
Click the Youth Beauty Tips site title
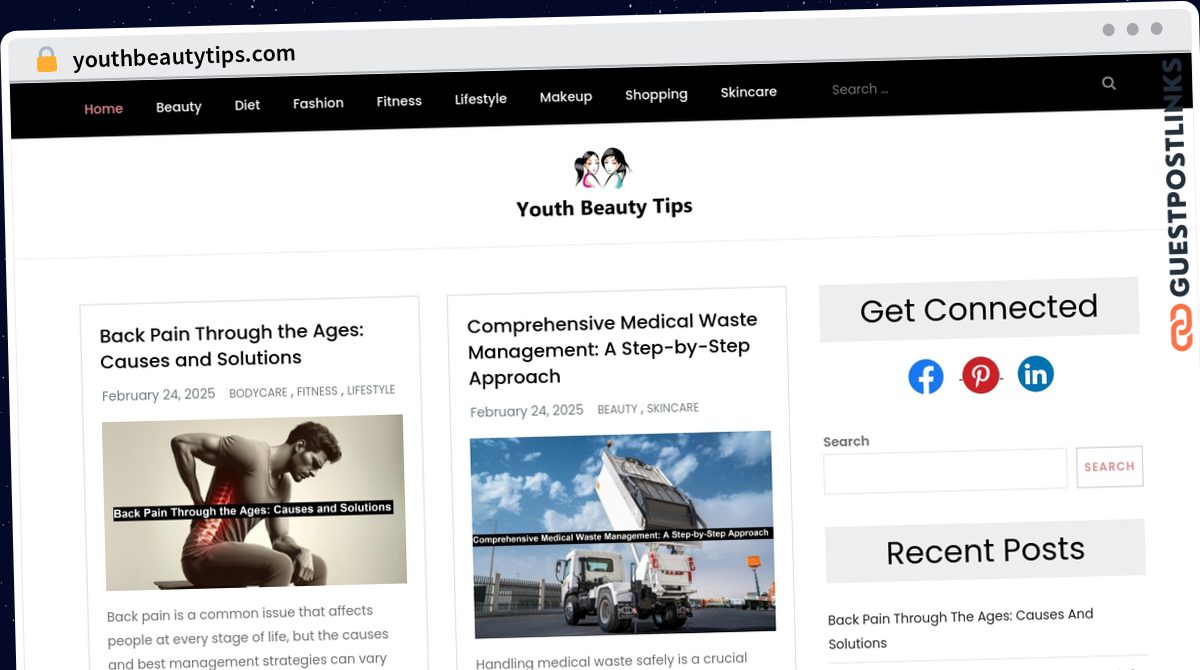[x=604, y=207]
